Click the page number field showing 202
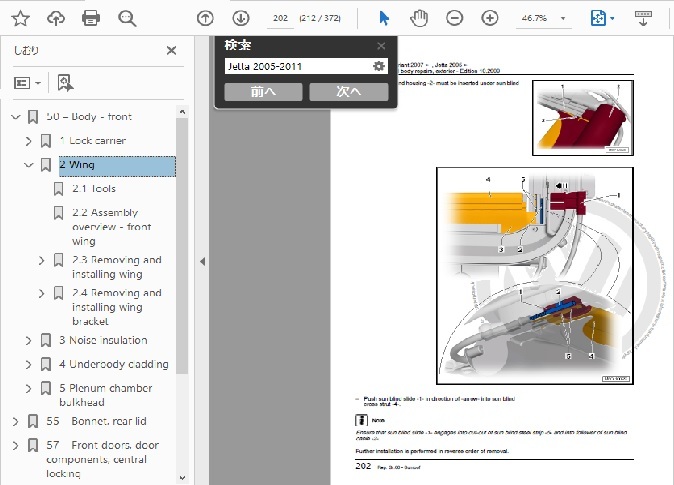Viewport: 674px width, 485px height. pos(280,18)
